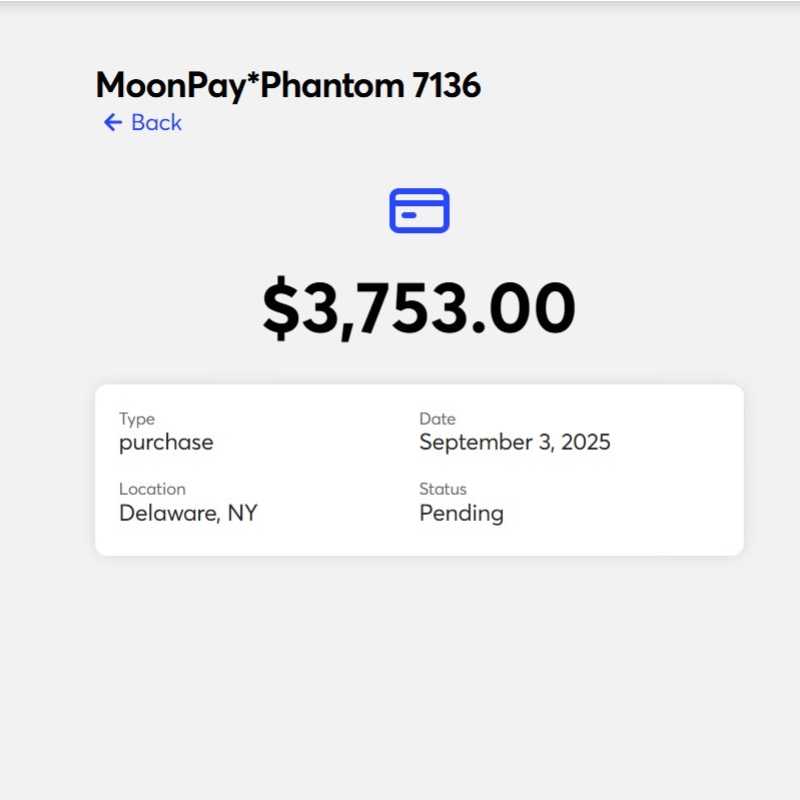
Task: Click the Location label
Action: 152,489
